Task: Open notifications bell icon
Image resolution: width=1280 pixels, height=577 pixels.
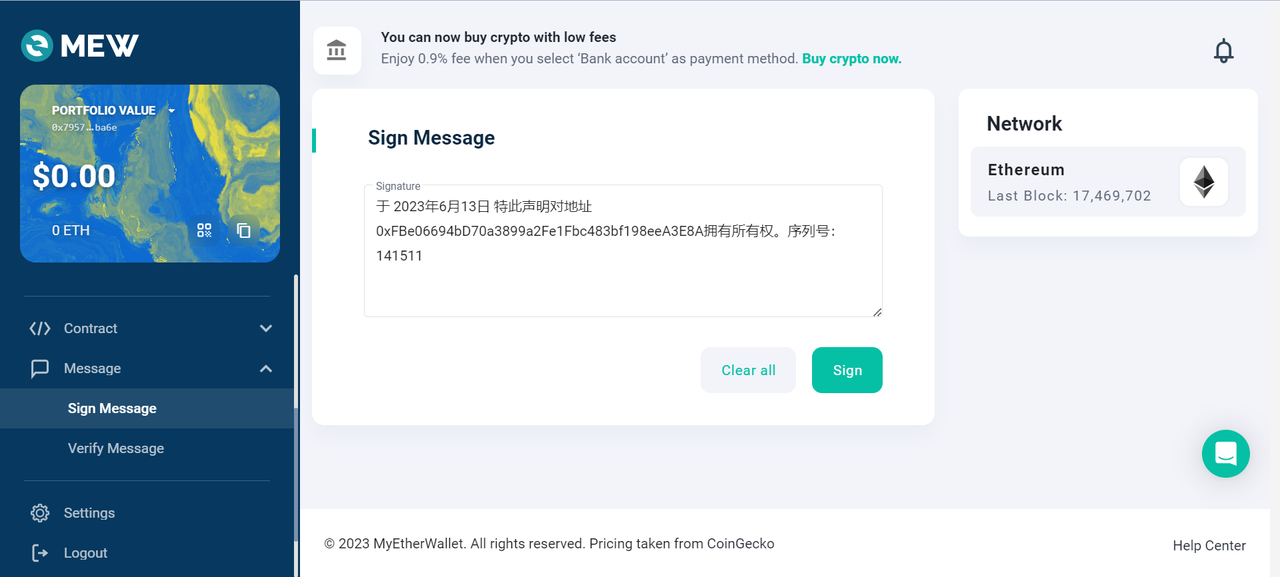Action: pos(1223,51)
